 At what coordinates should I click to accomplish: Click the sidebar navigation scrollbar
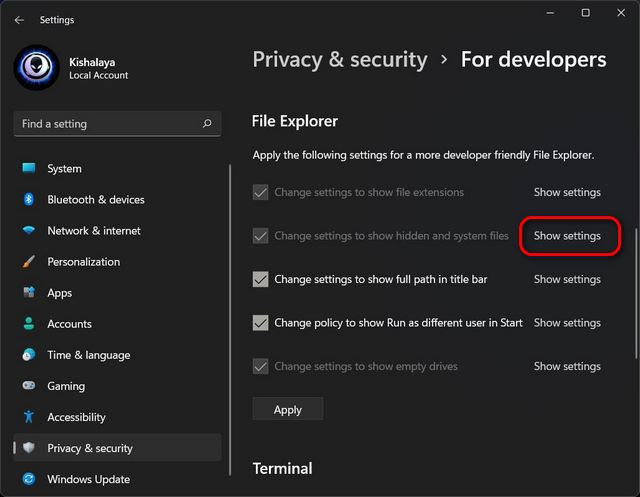pyautogui.click(x=230, y=320)
